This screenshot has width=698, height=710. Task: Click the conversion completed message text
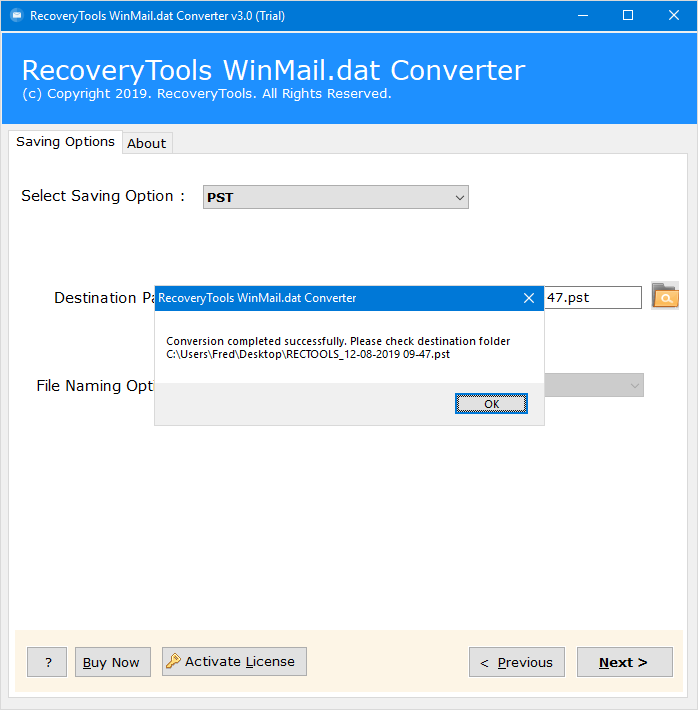[337, 341]
